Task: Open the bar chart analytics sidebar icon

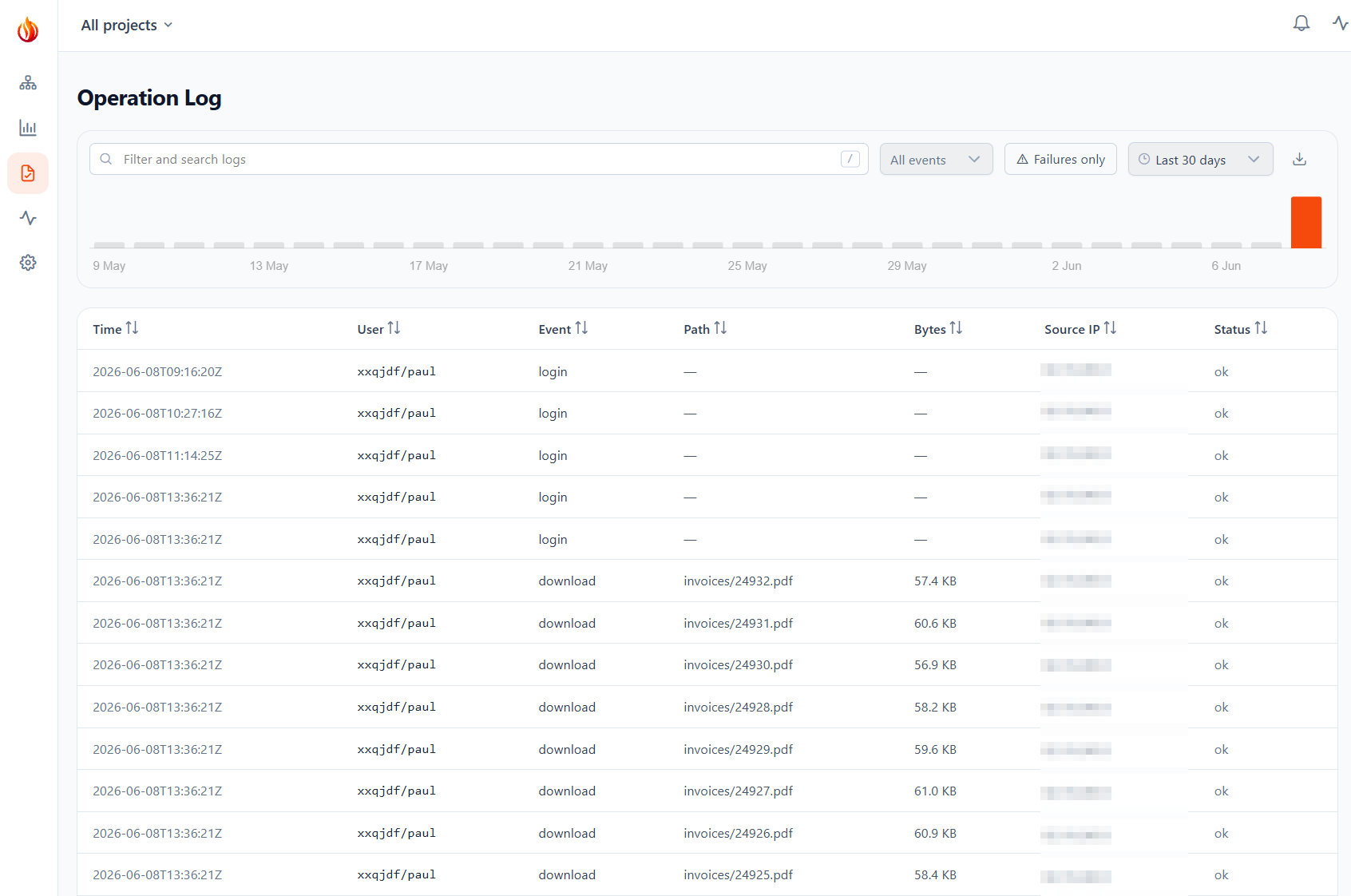Action: 28,128
